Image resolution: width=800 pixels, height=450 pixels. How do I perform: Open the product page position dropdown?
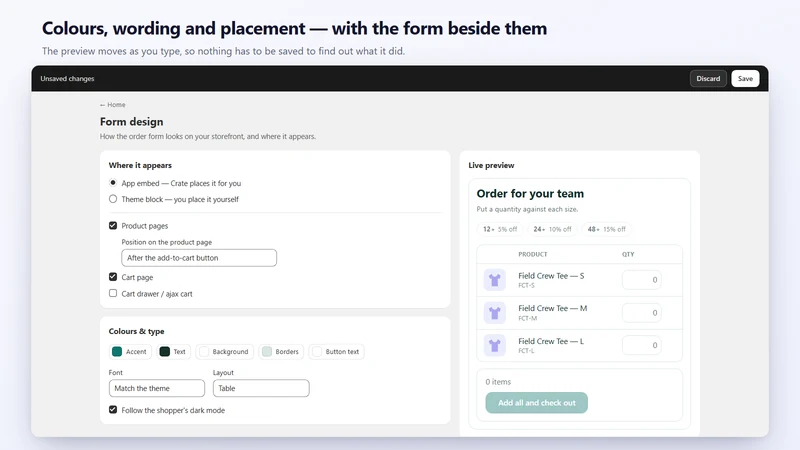pyautogui.click(x=199, y=258)
